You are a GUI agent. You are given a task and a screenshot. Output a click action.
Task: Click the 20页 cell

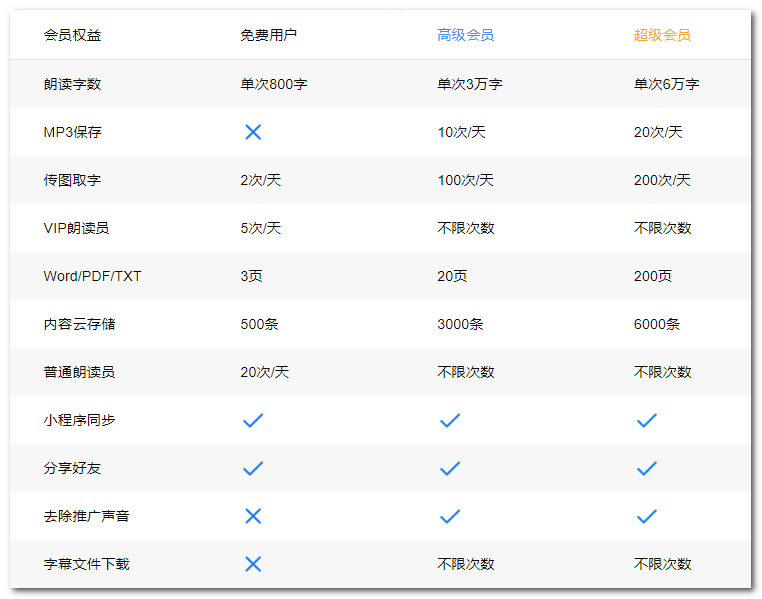click(x=452, y=276)
